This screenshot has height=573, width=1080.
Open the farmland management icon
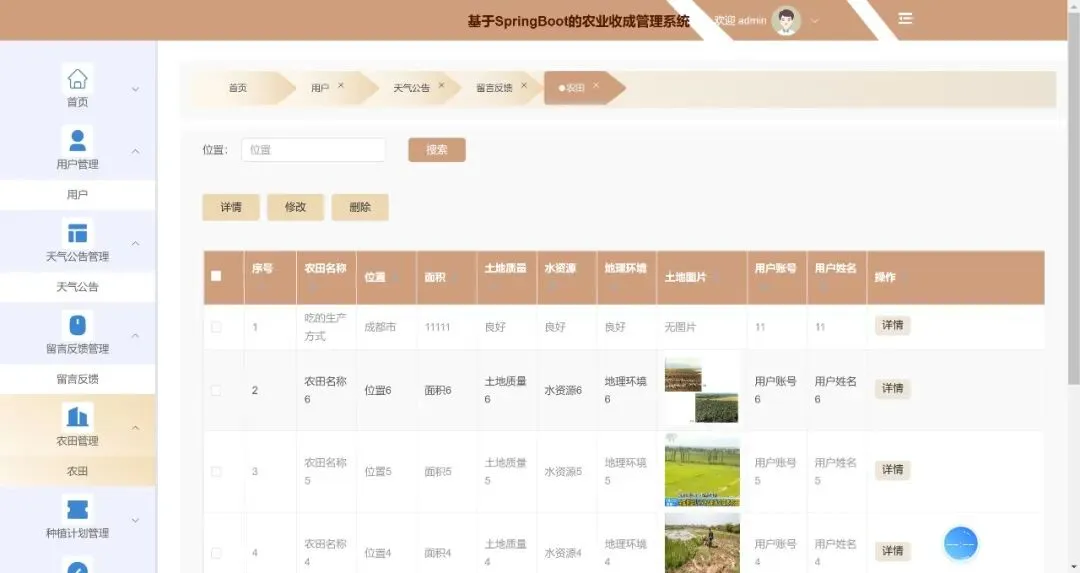coord(77,417)
